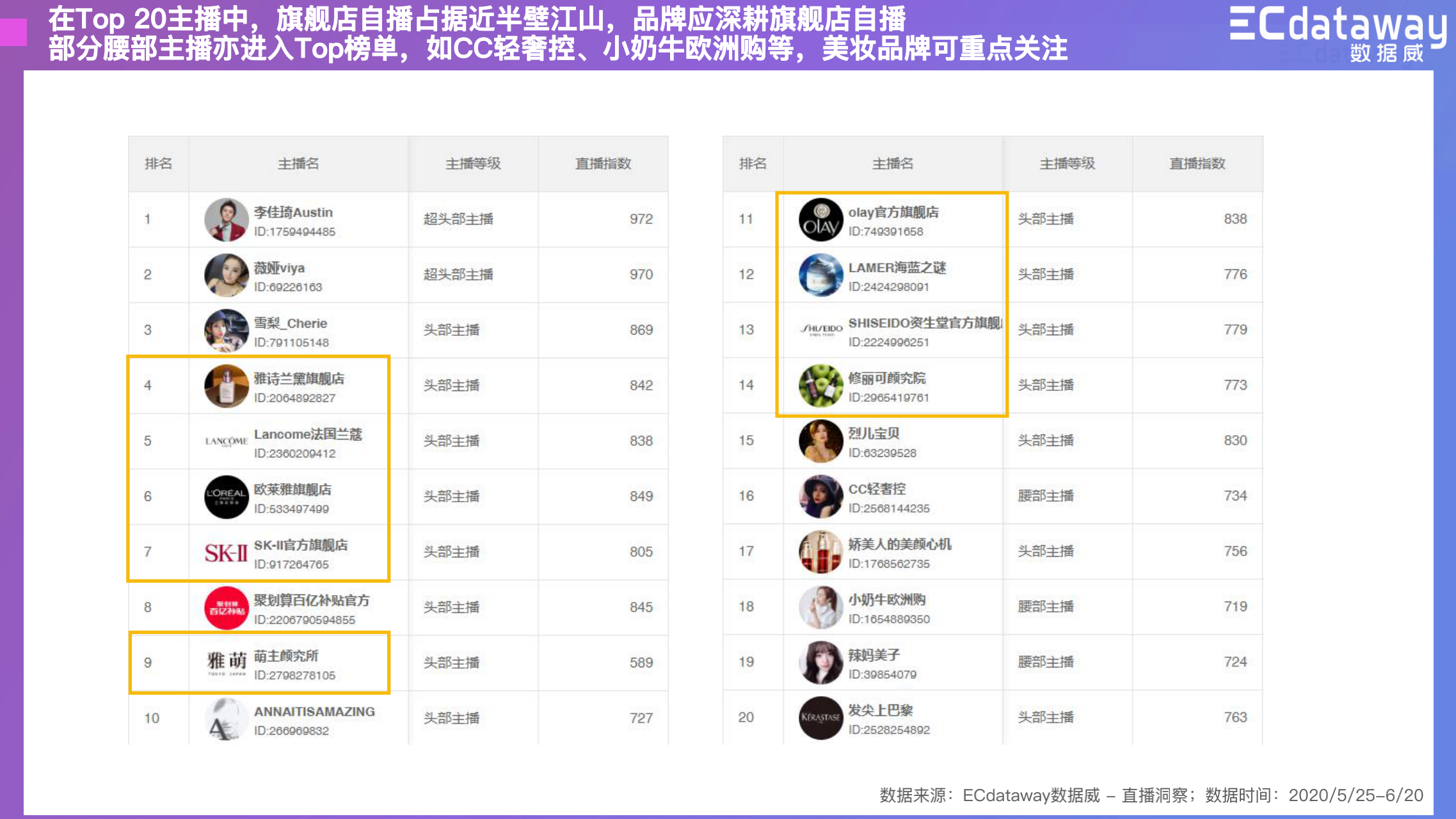Select the name 辣妈美子
Viewport: 1456px width, 819px height.
click(874, 656)
